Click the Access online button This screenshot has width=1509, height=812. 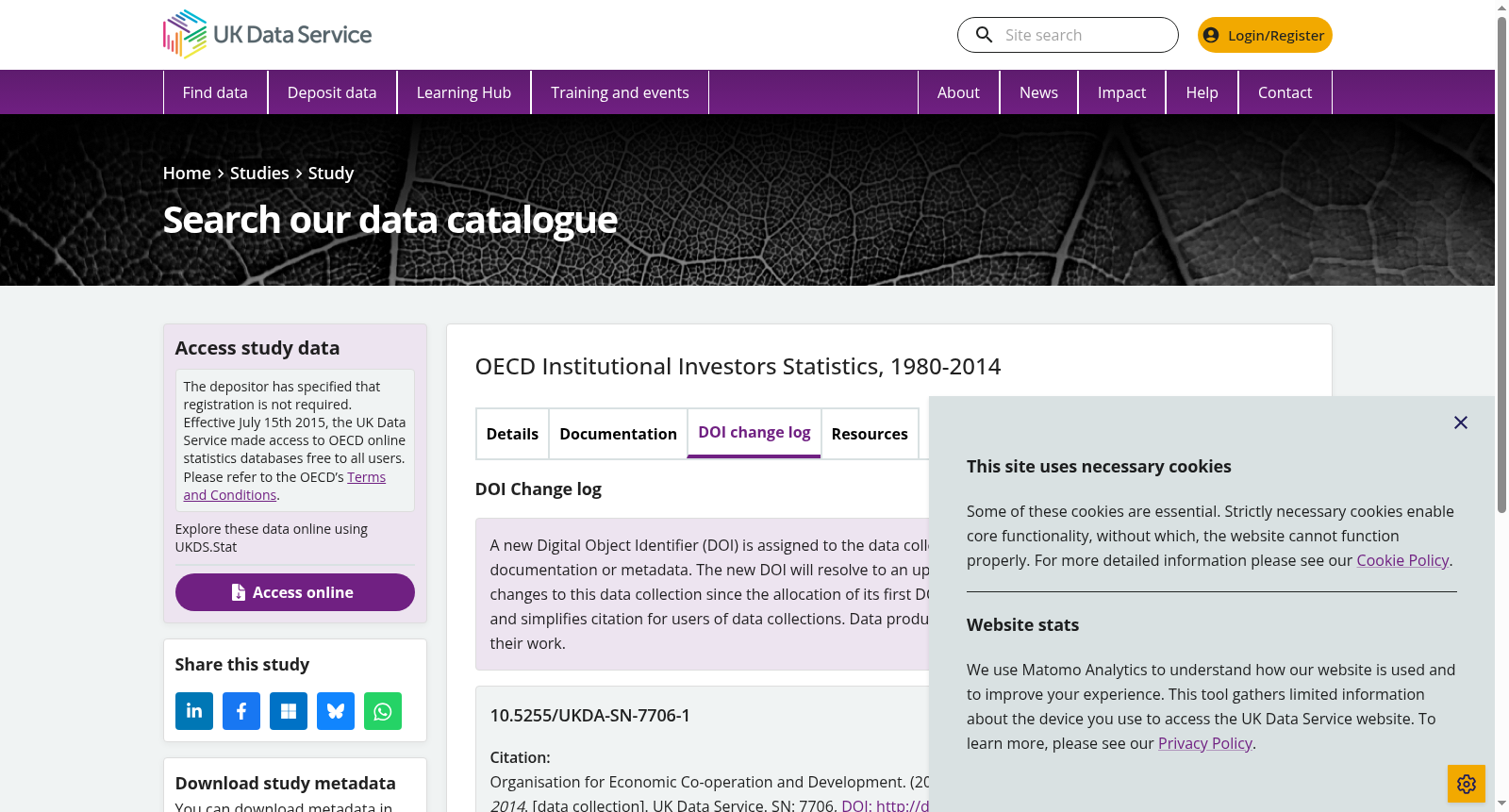[x=295, y=592]
